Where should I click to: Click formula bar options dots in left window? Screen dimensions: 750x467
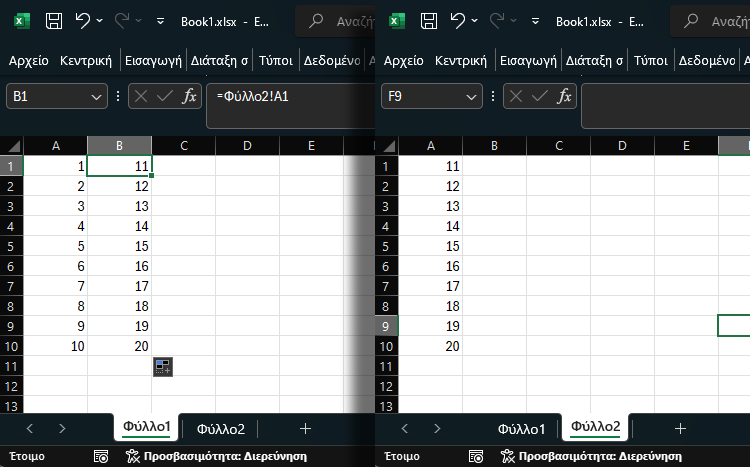pos(118,97)
